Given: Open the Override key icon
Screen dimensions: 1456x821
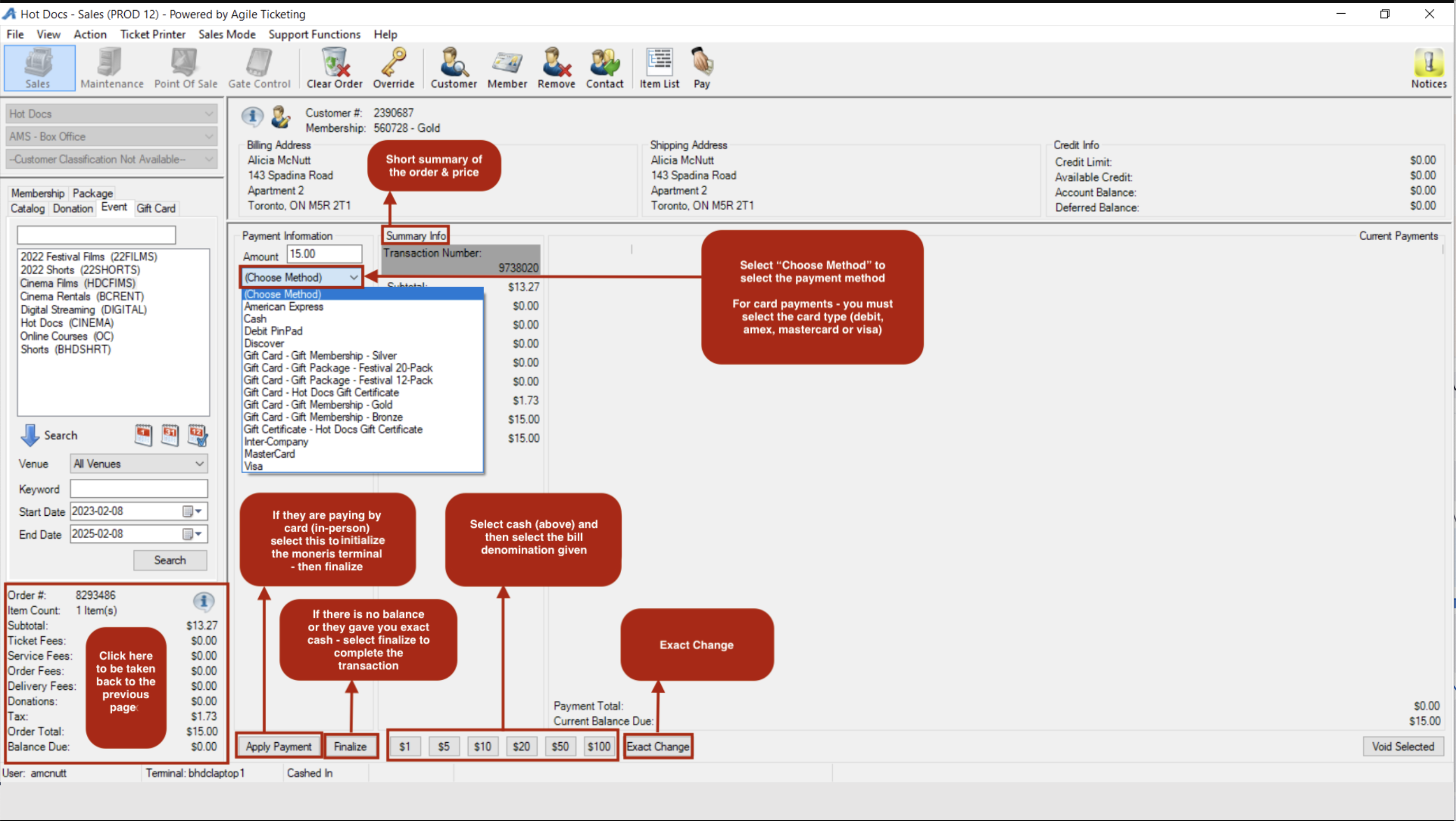Looking at the screenshot, I should (394, 68).
